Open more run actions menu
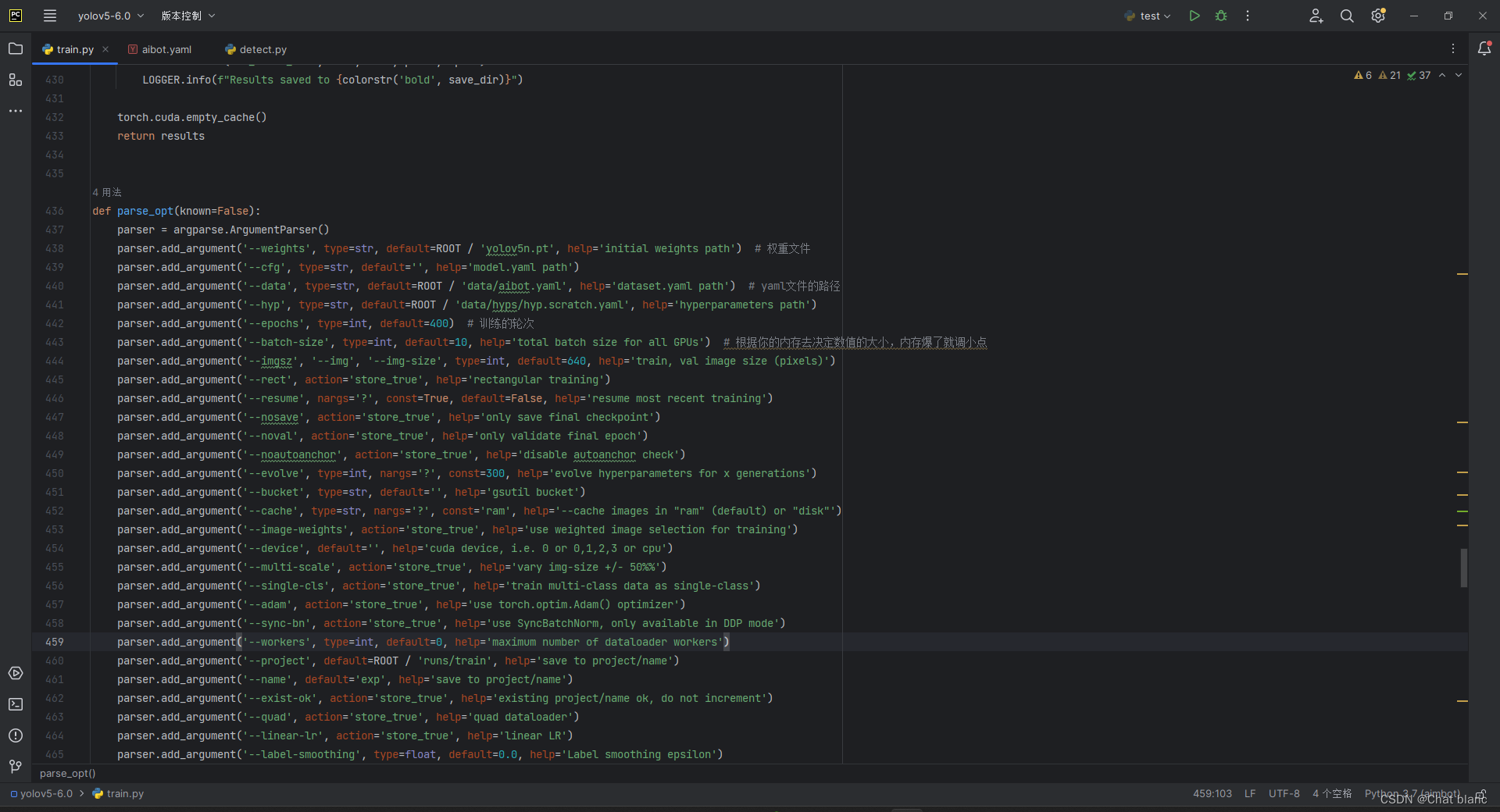 (1248, 16)
